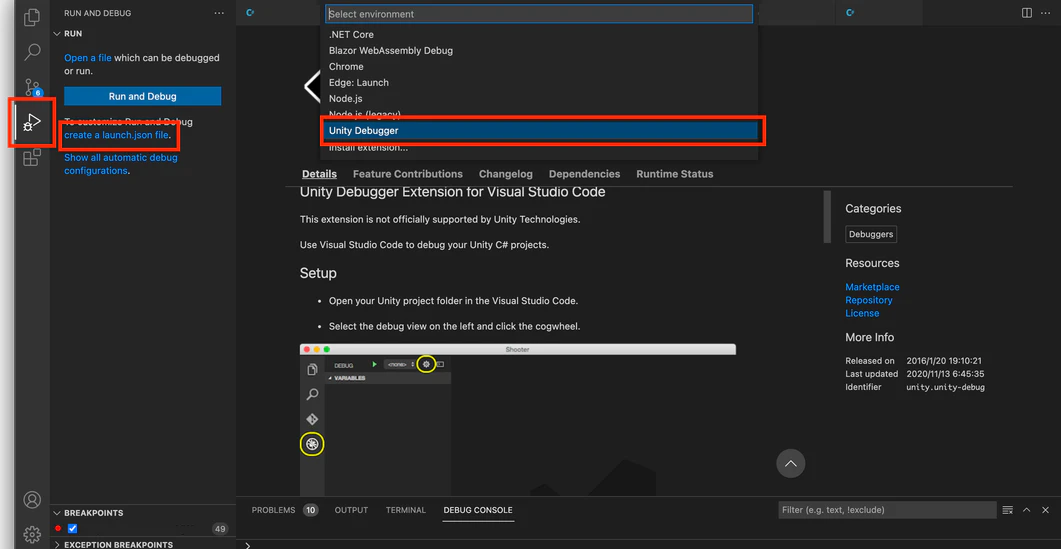Focus the Select environment input box

[539, 14]
